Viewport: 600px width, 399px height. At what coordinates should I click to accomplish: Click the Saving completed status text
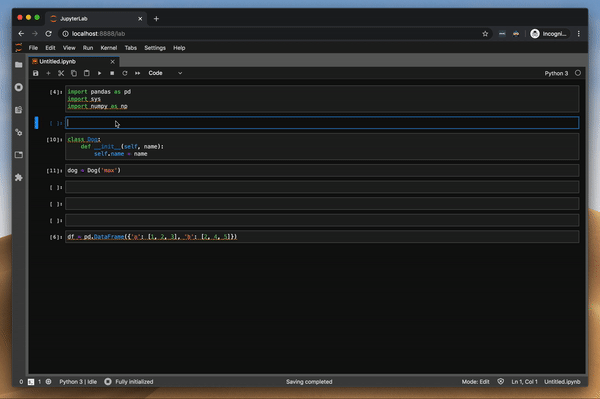tap(309, 382)
